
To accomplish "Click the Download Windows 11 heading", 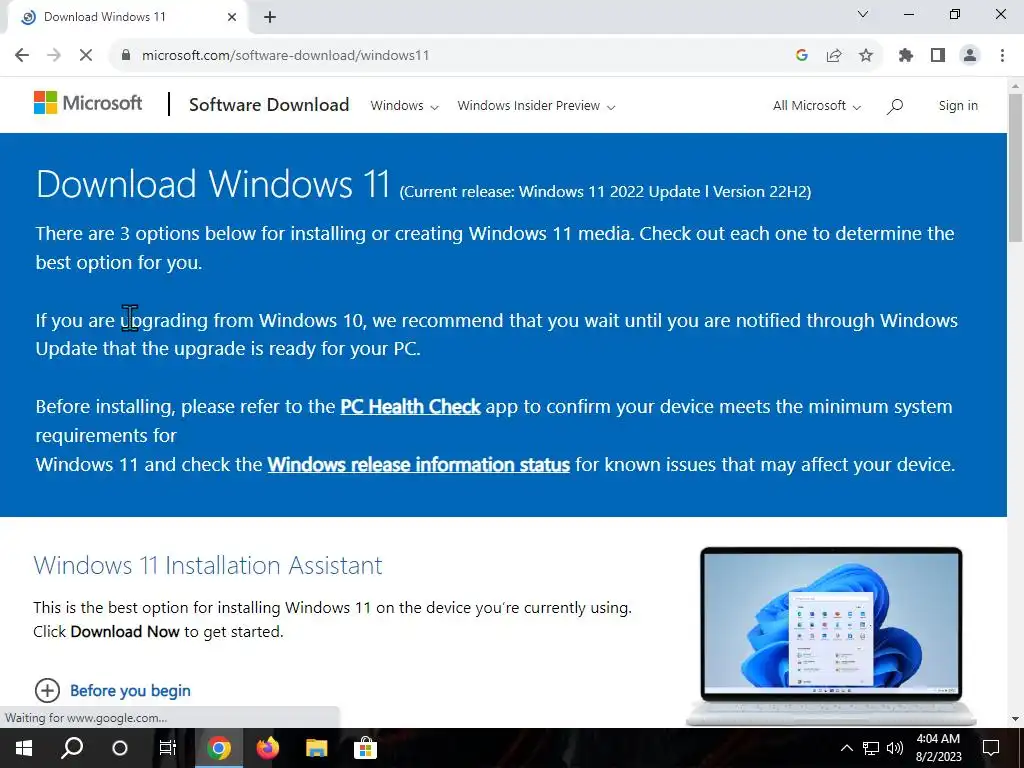I will (x=213, y=184).
